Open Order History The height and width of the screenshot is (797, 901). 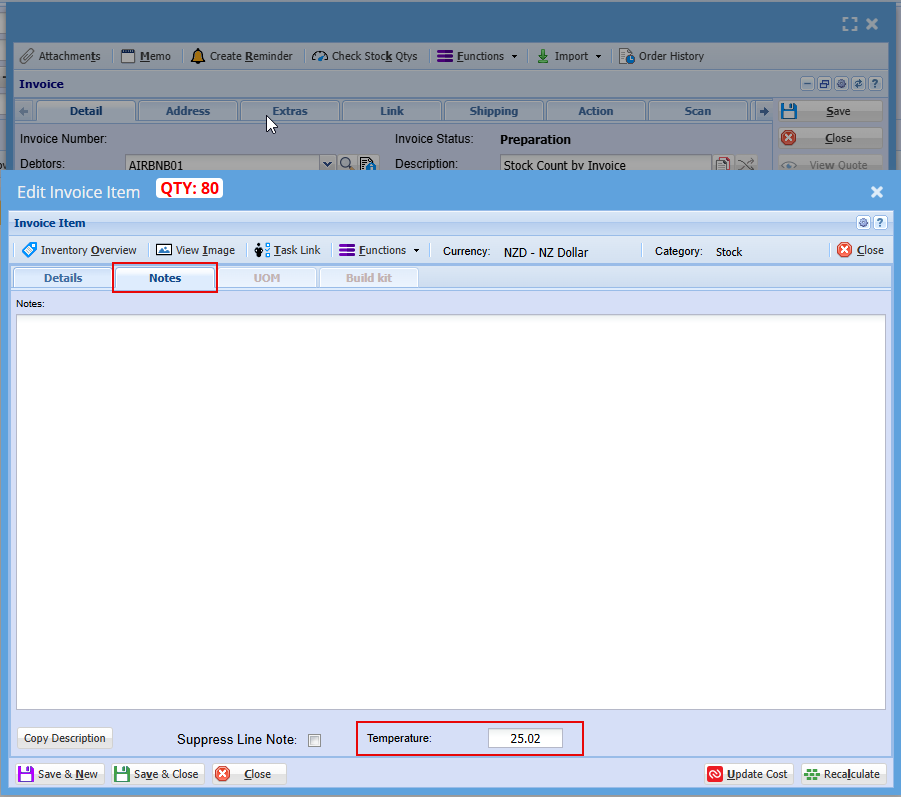point(661,56)
